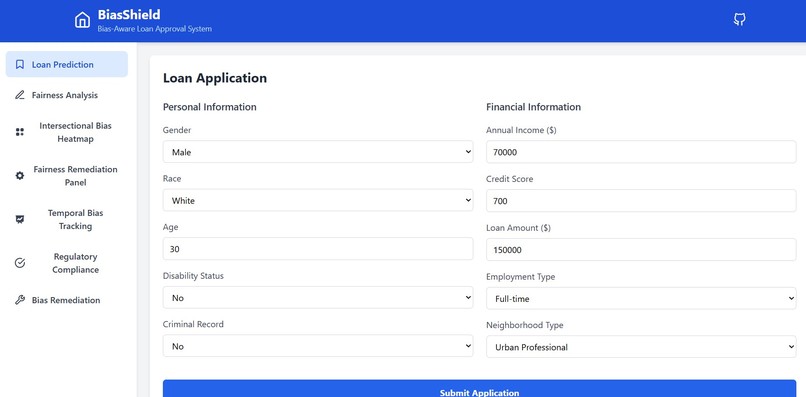Viewport: 806px width, 397px height.
Task: Navigate to Bias Remediation
Action: pyautogui.click(x=67, y=300)
